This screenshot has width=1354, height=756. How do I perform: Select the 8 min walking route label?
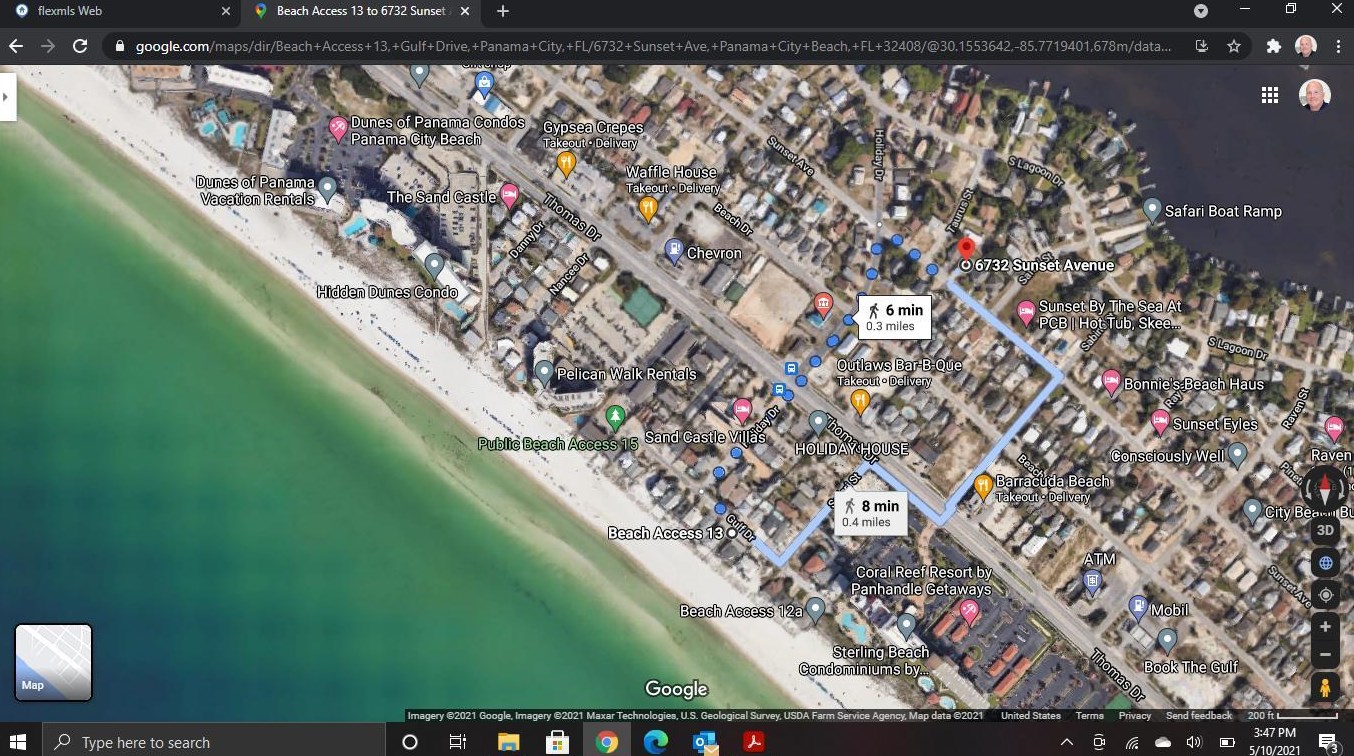870,513
